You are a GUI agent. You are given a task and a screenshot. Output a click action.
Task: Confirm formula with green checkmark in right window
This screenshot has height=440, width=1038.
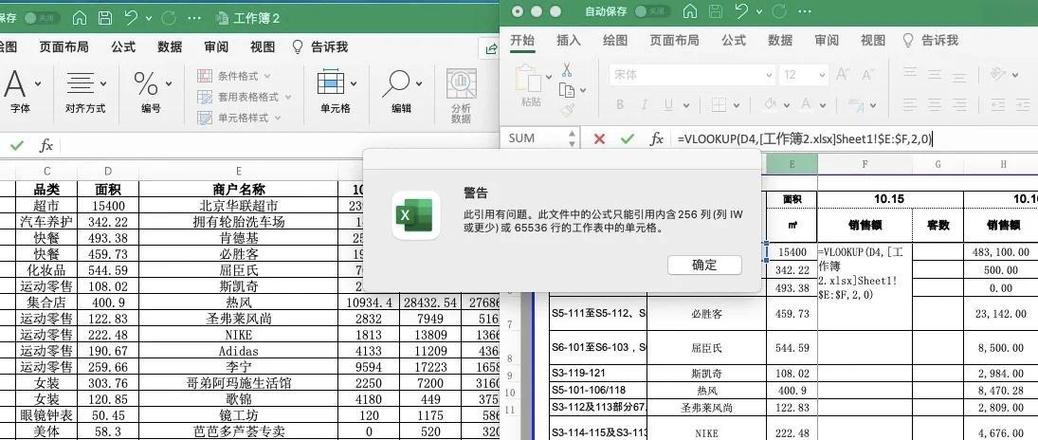tap(627, 139)
